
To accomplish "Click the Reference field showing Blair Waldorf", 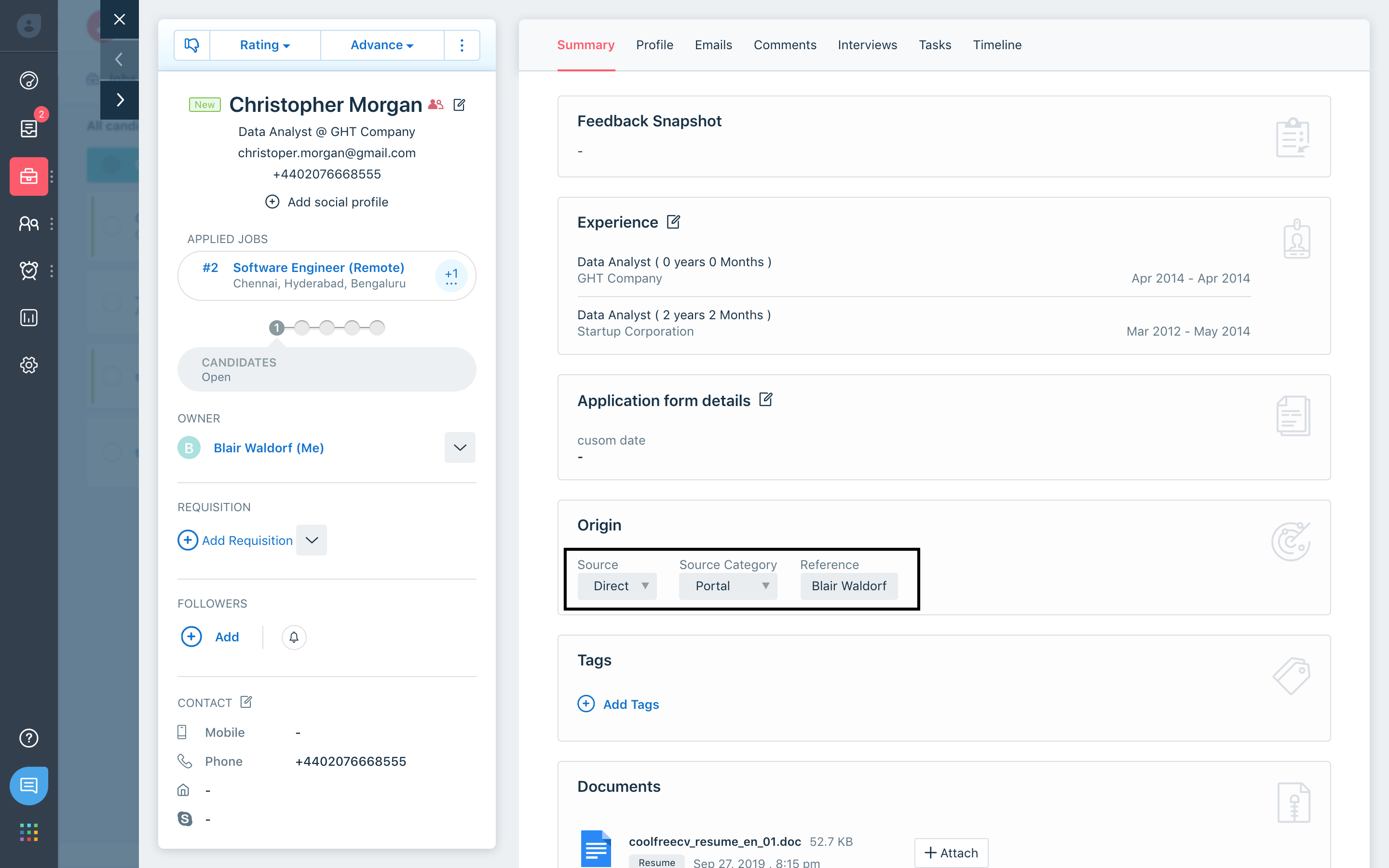I will coord(849,585).
